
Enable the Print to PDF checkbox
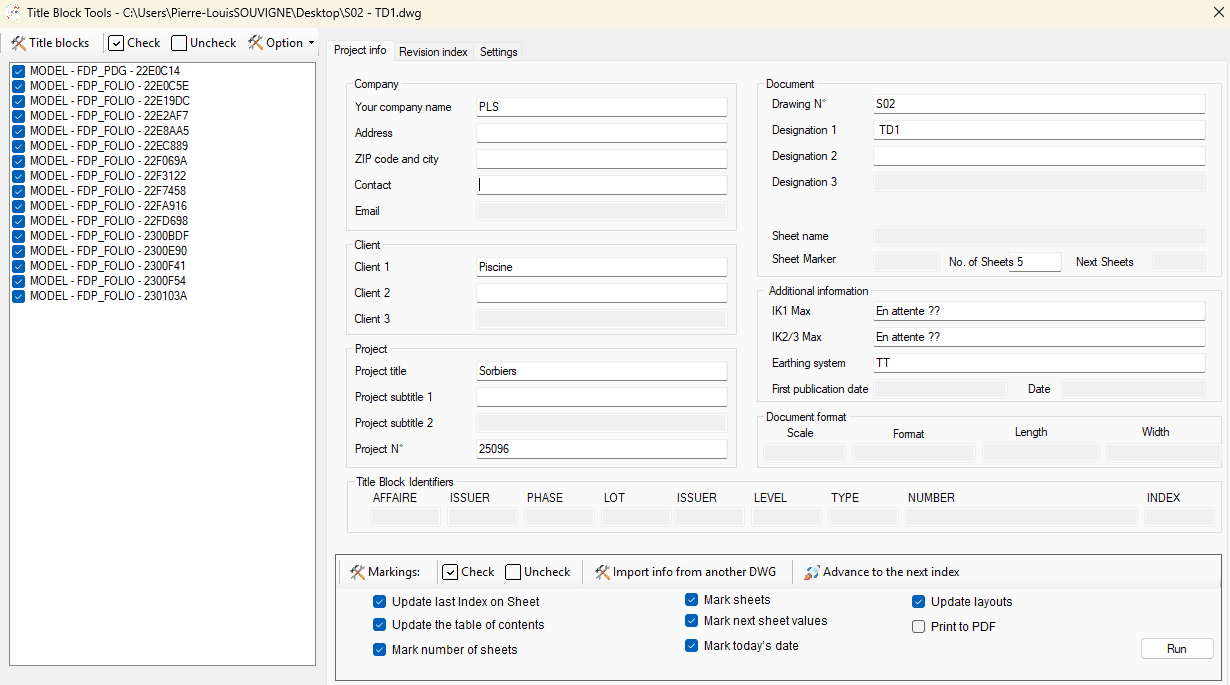pos(918,627)
